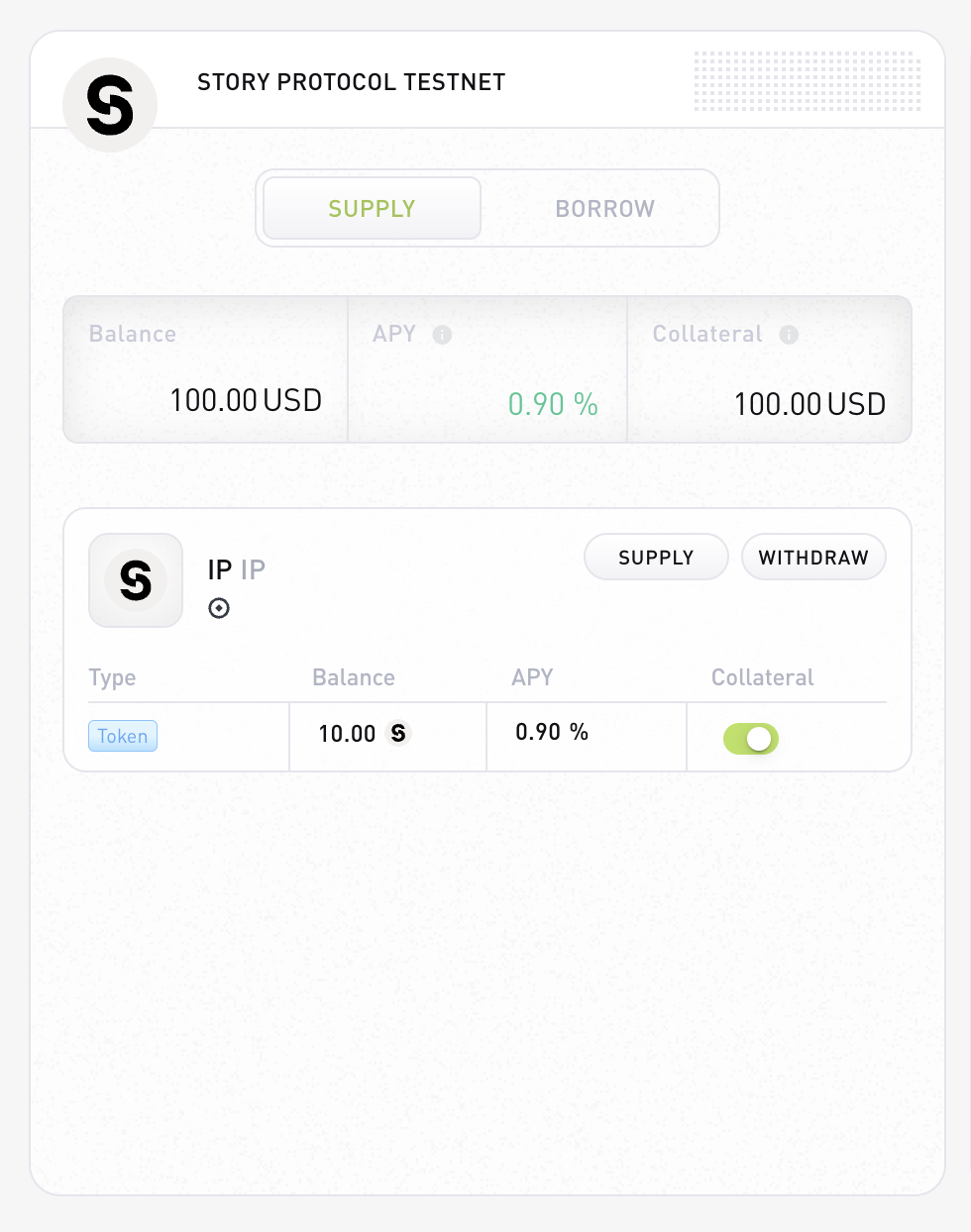
Task: Click the 100.00 USD balance summary
Action: coord(246,400)
